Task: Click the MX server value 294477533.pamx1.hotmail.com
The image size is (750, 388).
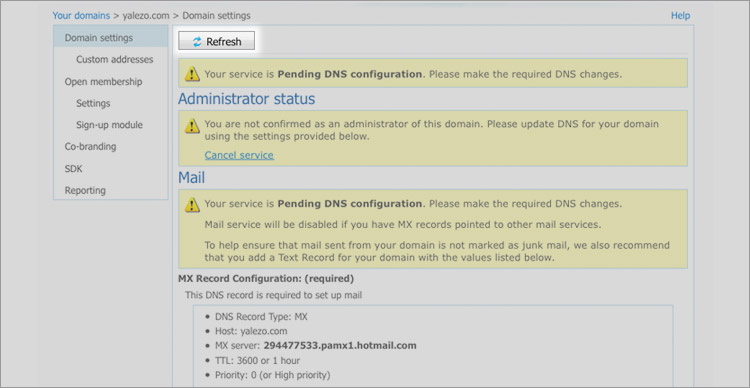Action: (340, 345)
